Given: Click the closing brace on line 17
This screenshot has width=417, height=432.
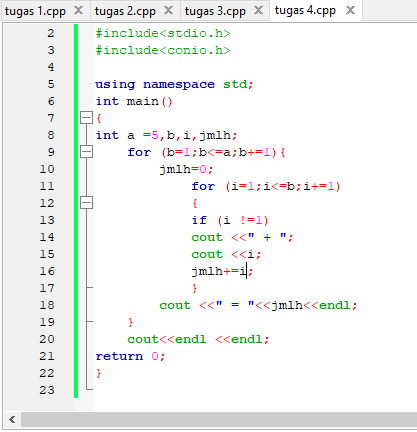Looking at the screenshot, I should tap(195, 288).
